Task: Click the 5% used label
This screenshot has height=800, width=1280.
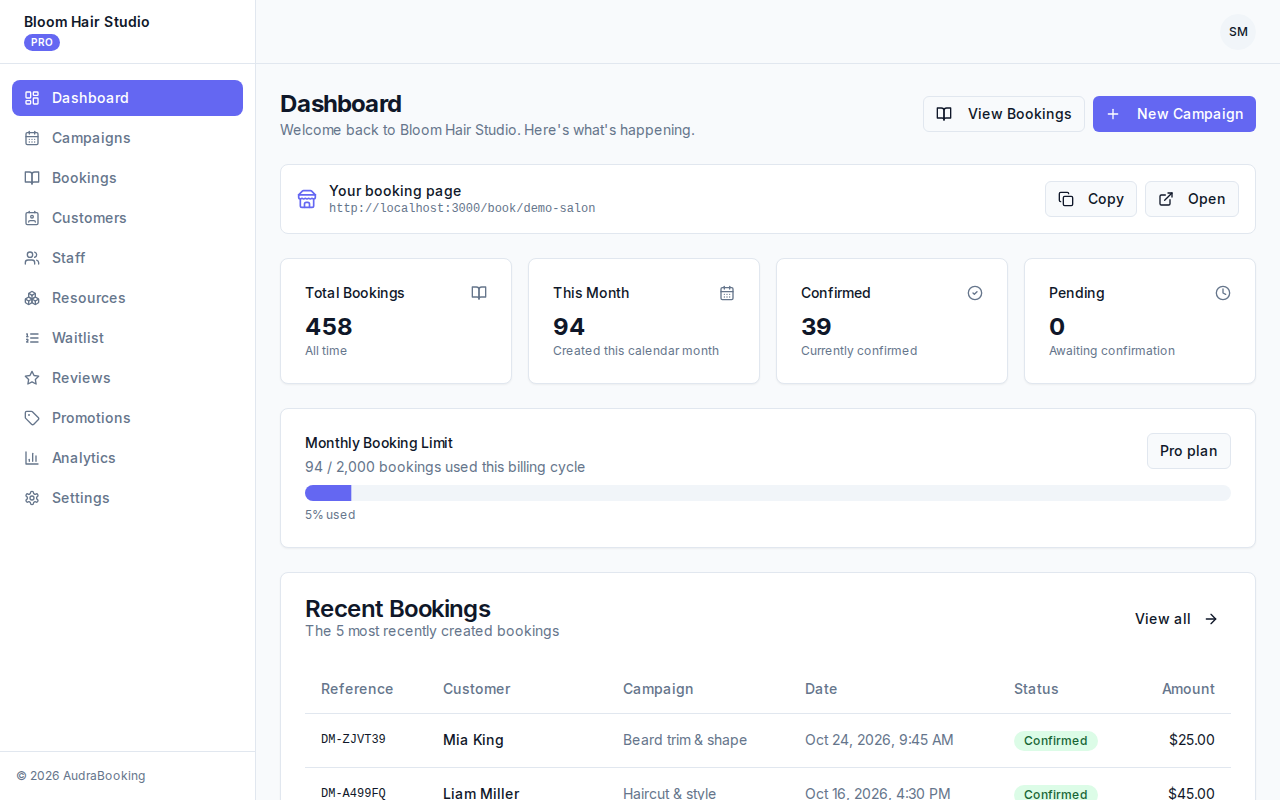Action: tap(330, 515)
